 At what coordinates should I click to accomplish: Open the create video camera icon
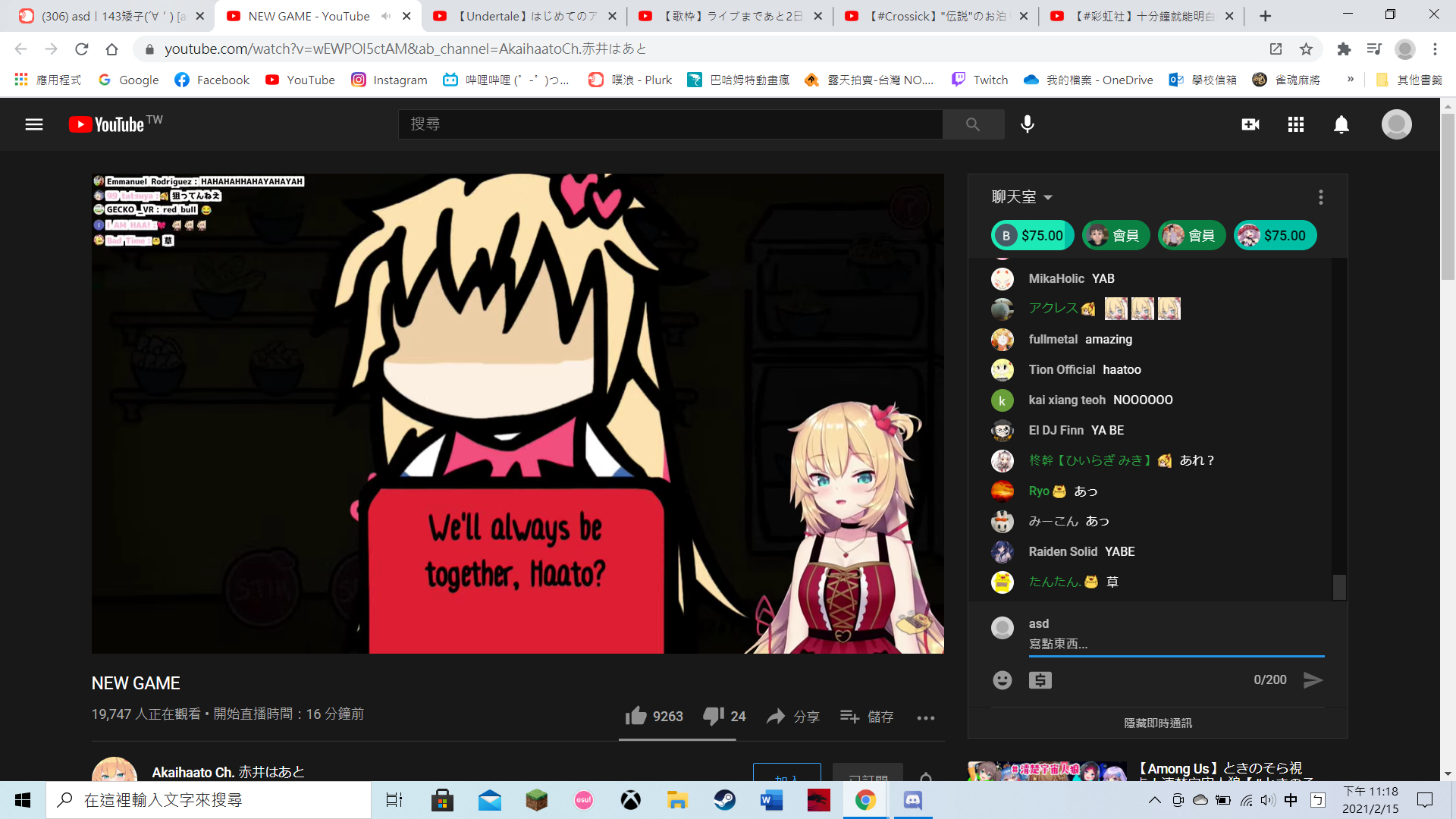point(1250,124)
